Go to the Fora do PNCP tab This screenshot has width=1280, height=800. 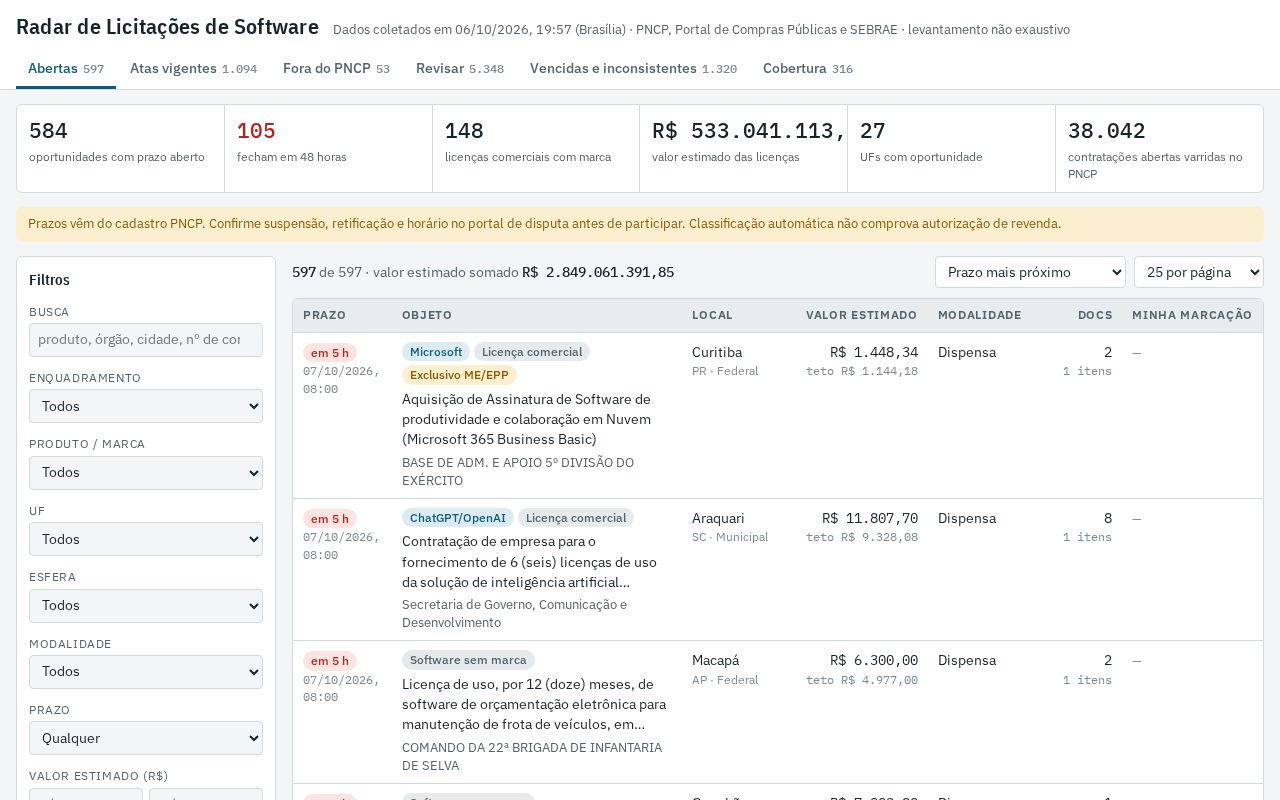[x=336, y=69]
